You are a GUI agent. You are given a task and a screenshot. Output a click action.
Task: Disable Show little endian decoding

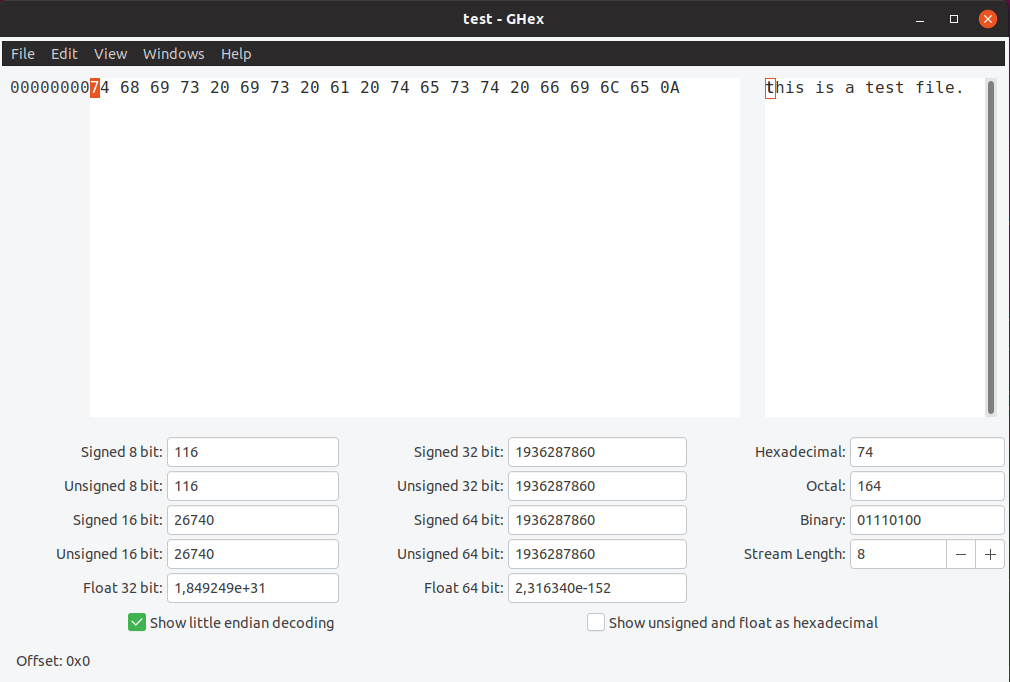click(x=137, y=622)
